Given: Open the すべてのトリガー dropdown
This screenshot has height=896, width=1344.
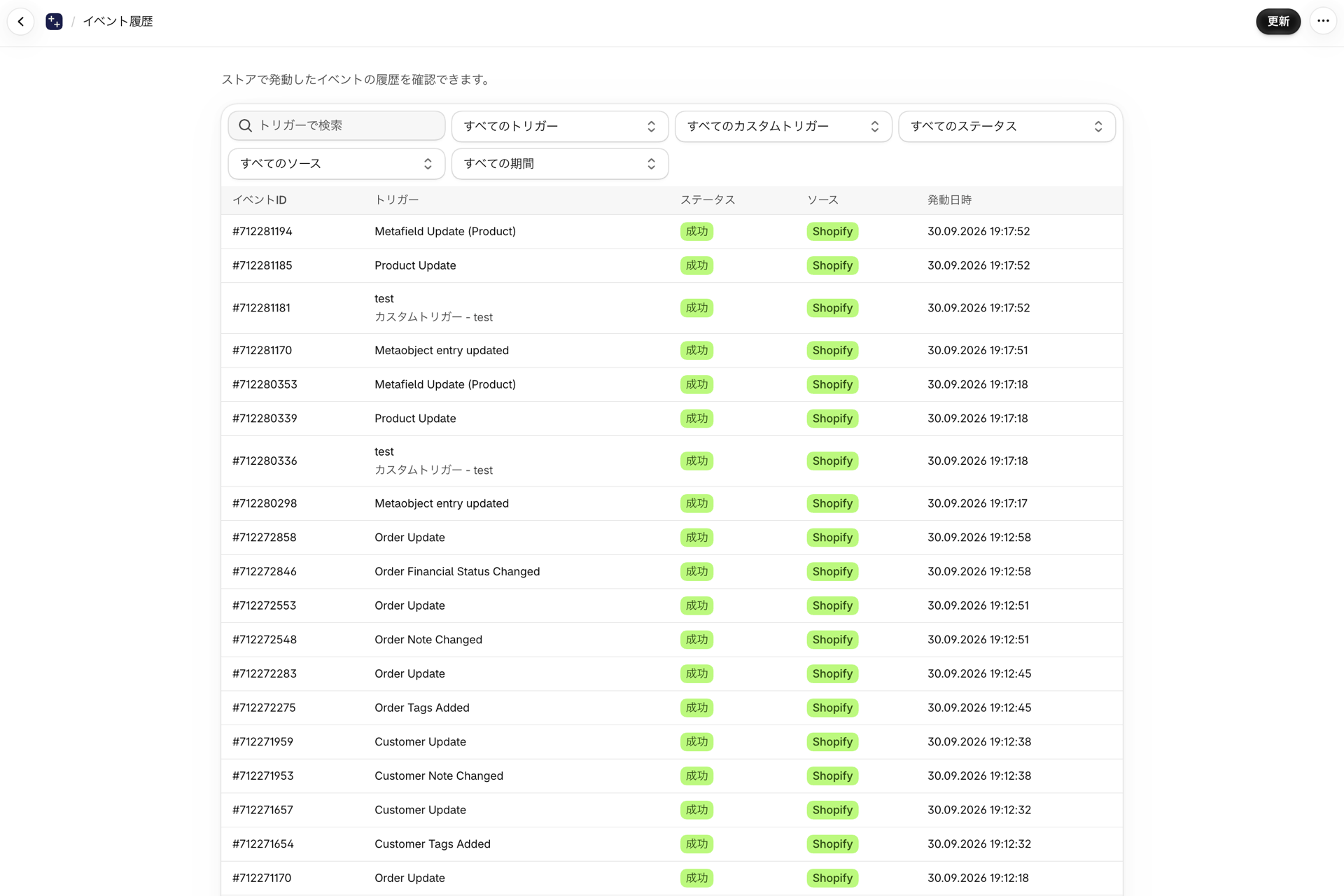Looking at the screenshot, I should tap(560, 126).
